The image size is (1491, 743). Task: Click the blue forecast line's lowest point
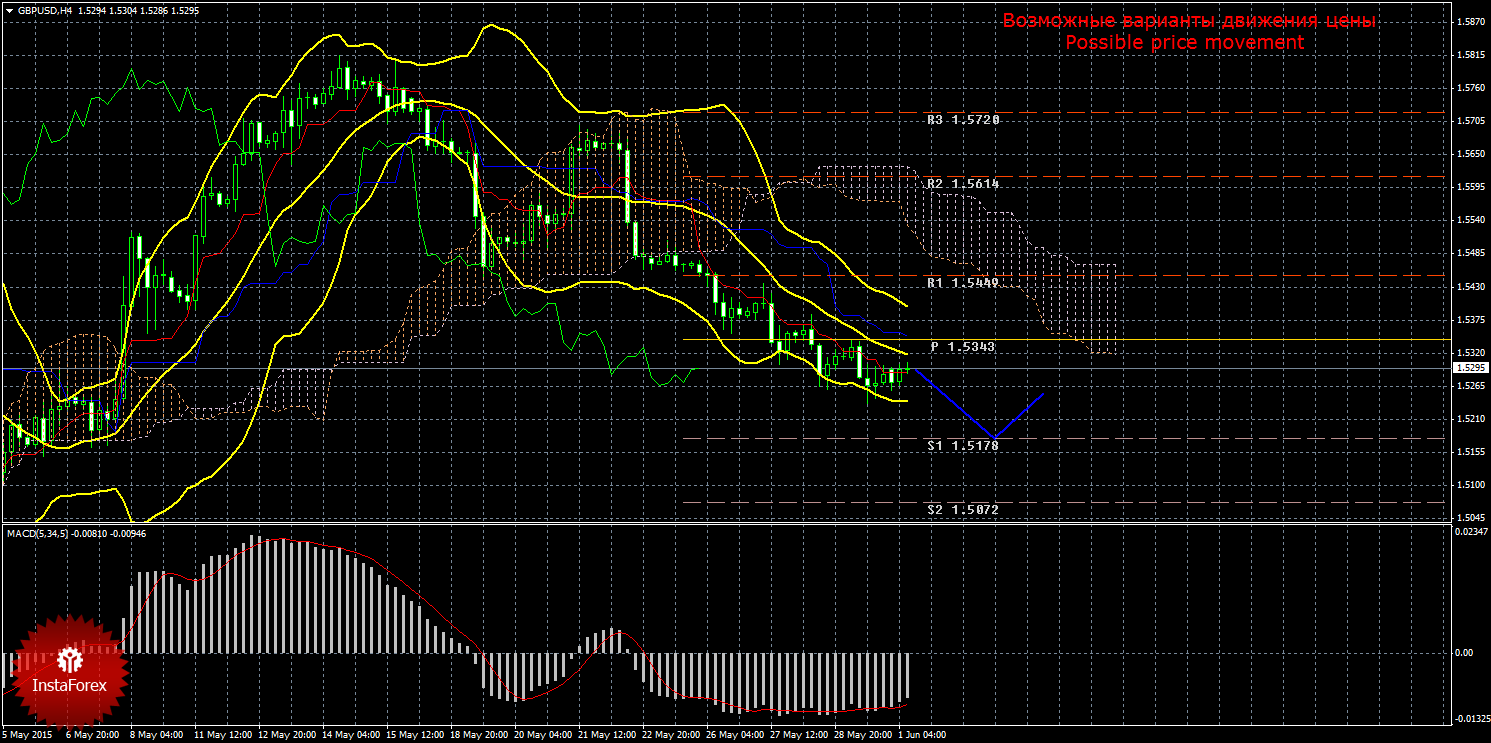pyautogui.click(x=994, y=438)
